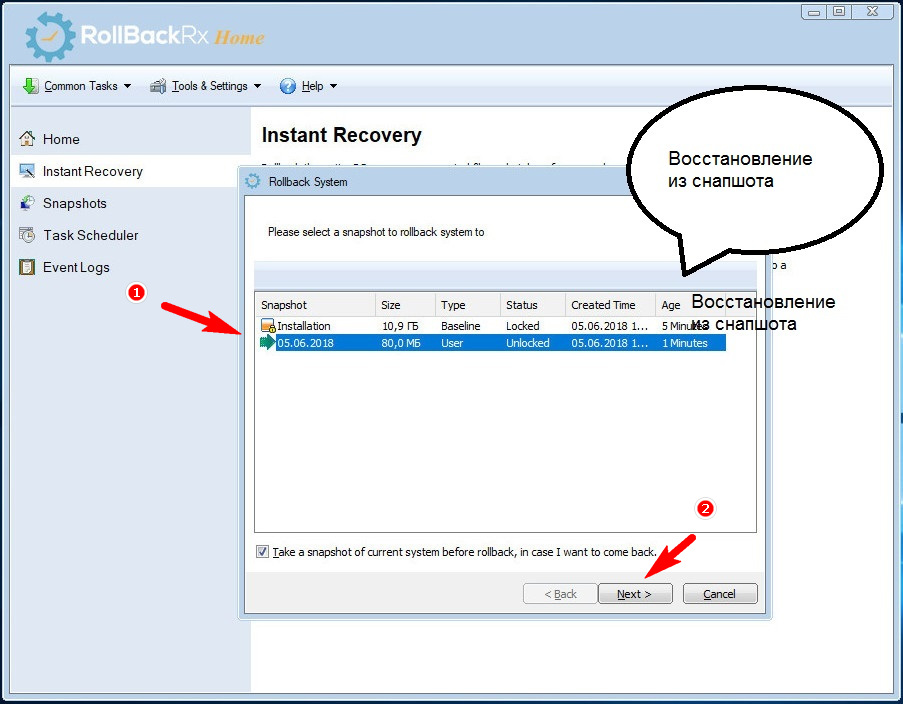Sort by Size column header
Viewport: 903px width, 704px height.
(405, 305)
